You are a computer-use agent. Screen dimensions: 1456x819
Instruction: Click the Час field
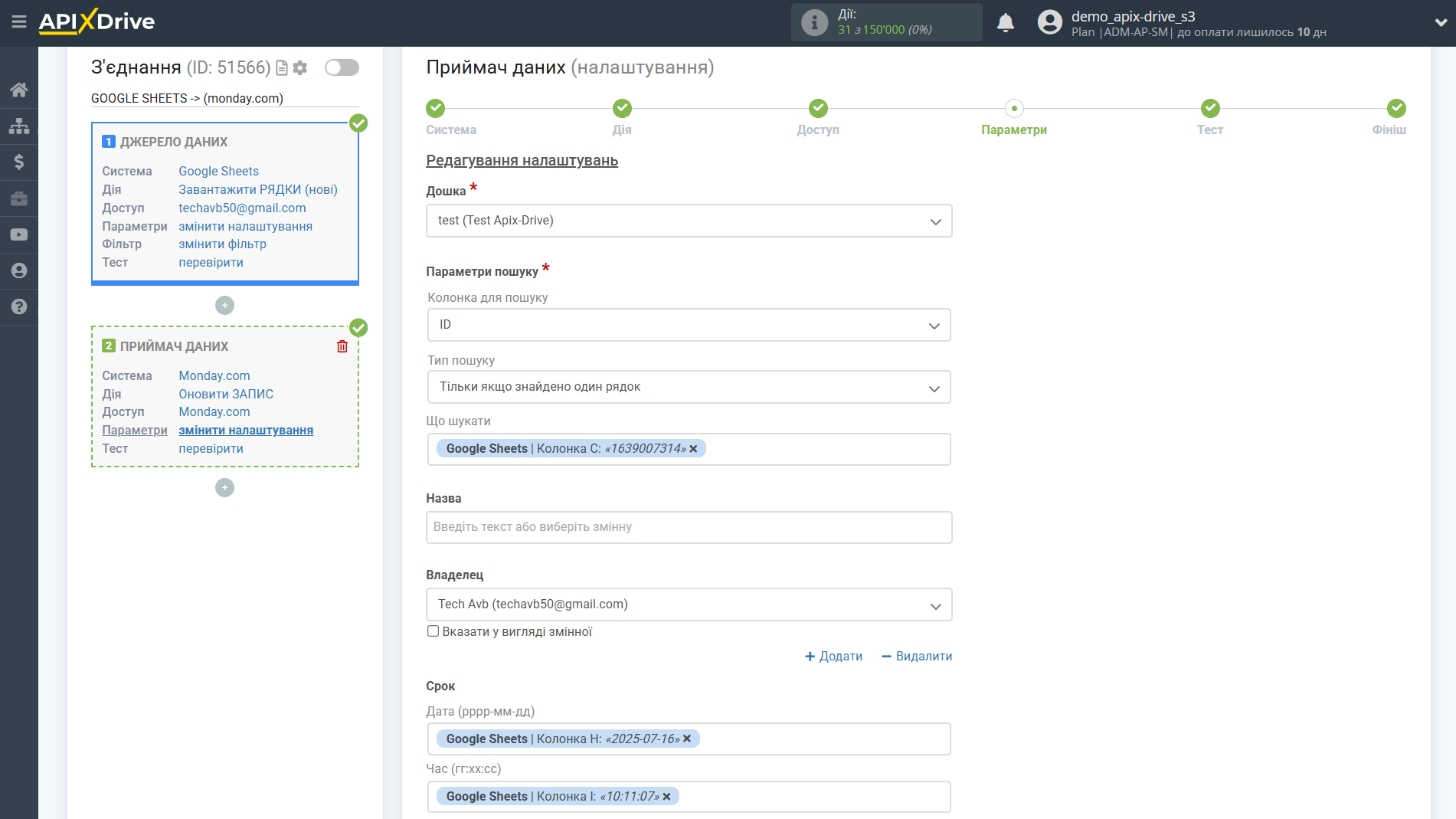689,797
